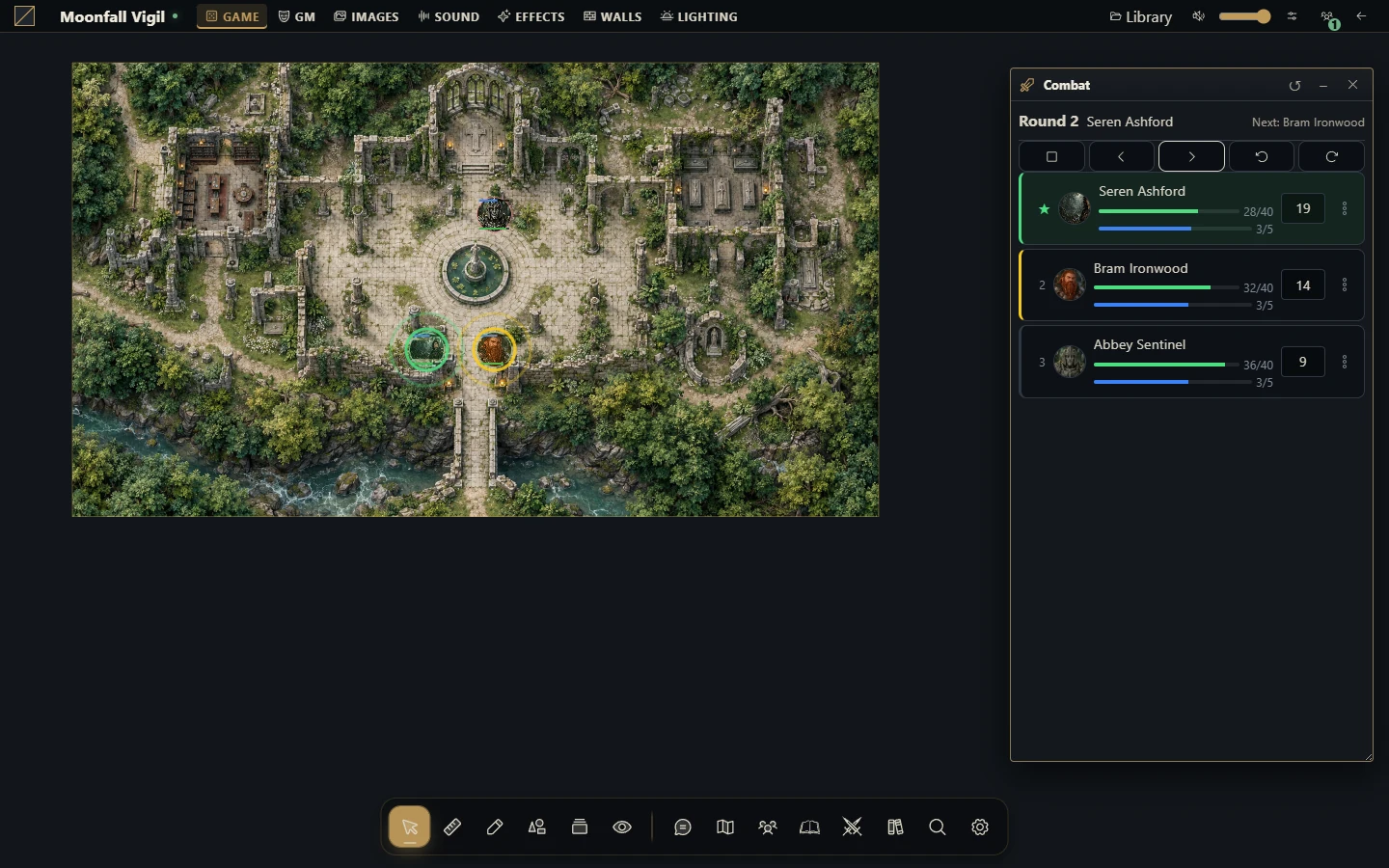This screenshot has width=1389, height=868.
Task: Open the crossed swords combat icon
Action: point(853,827)
